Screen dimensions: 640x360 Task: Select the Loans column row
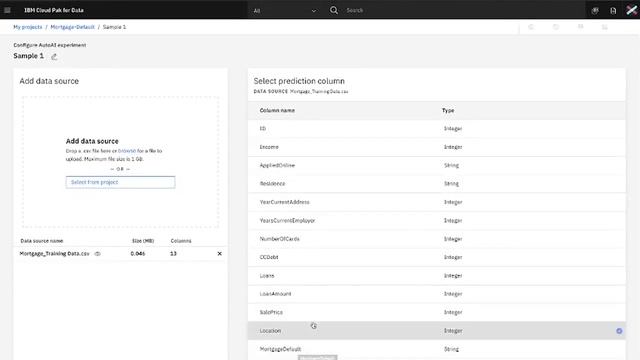[436, 276]
